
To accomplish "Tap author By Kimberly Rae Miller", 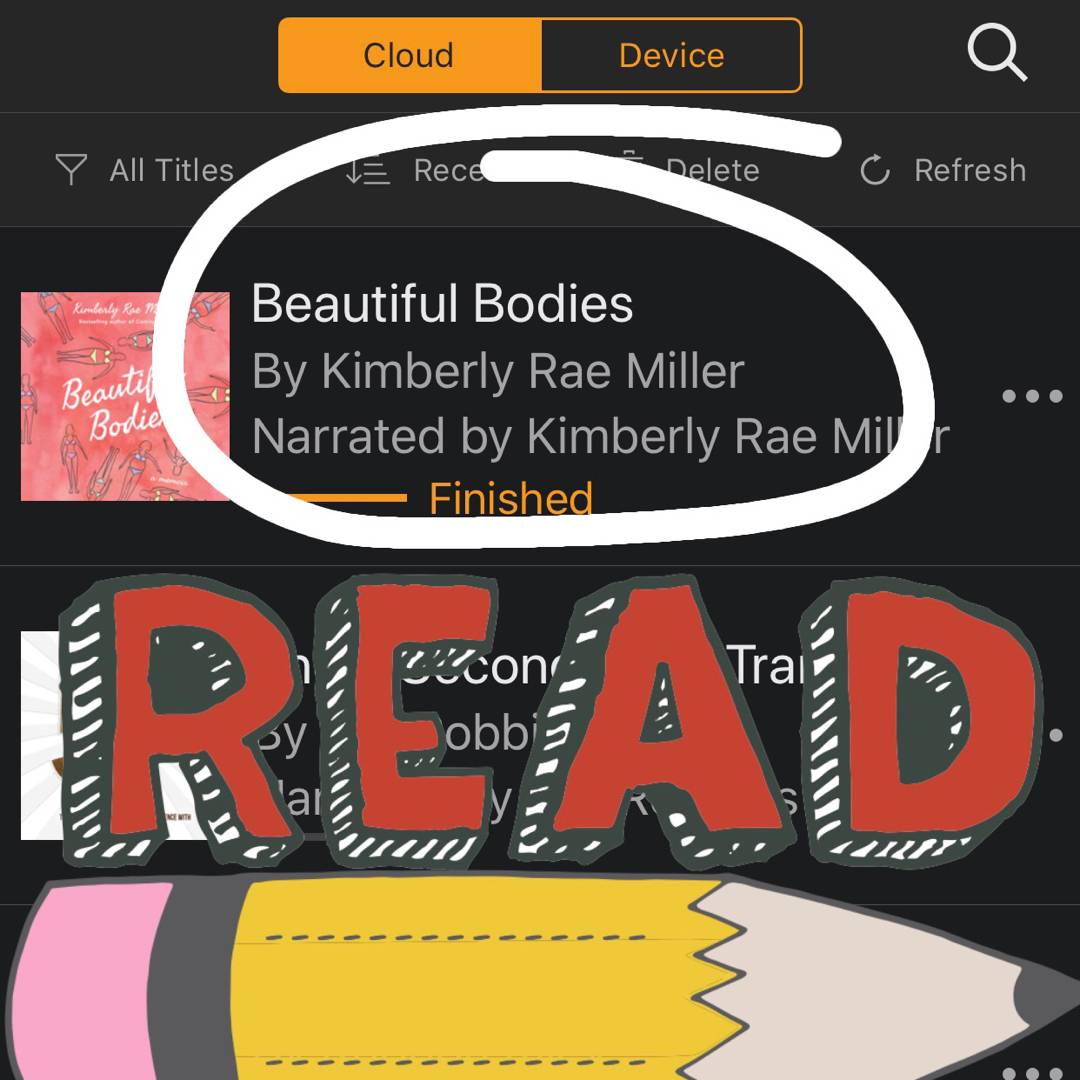I will click(x=498, y=371).
